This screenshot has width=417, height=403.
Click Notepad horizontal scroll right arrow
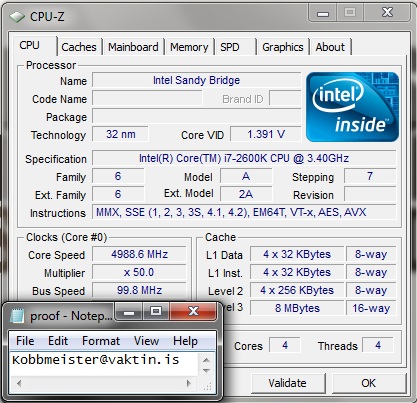tap(189, 383)
